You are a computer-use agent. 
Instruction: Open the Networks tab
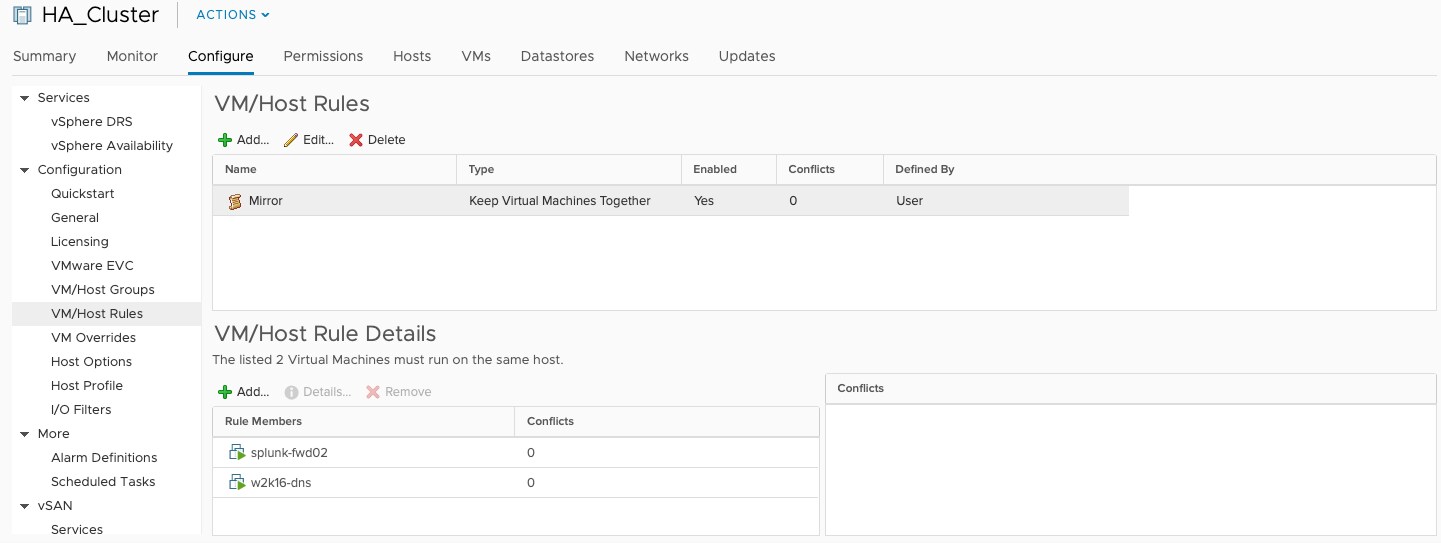(656, 56)
